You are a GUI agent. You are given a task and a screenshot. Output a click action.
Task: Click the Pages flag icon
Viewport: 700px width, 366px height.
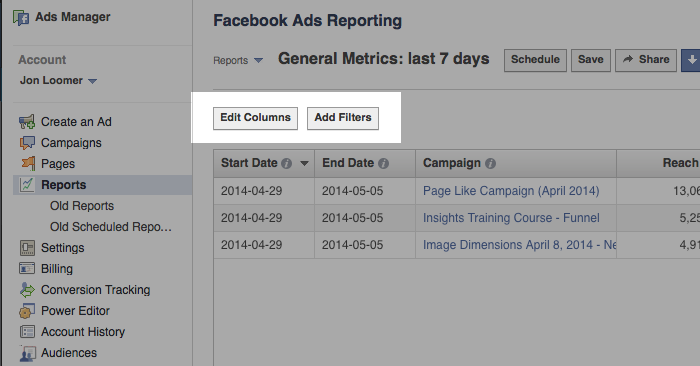tap(28, 163)
